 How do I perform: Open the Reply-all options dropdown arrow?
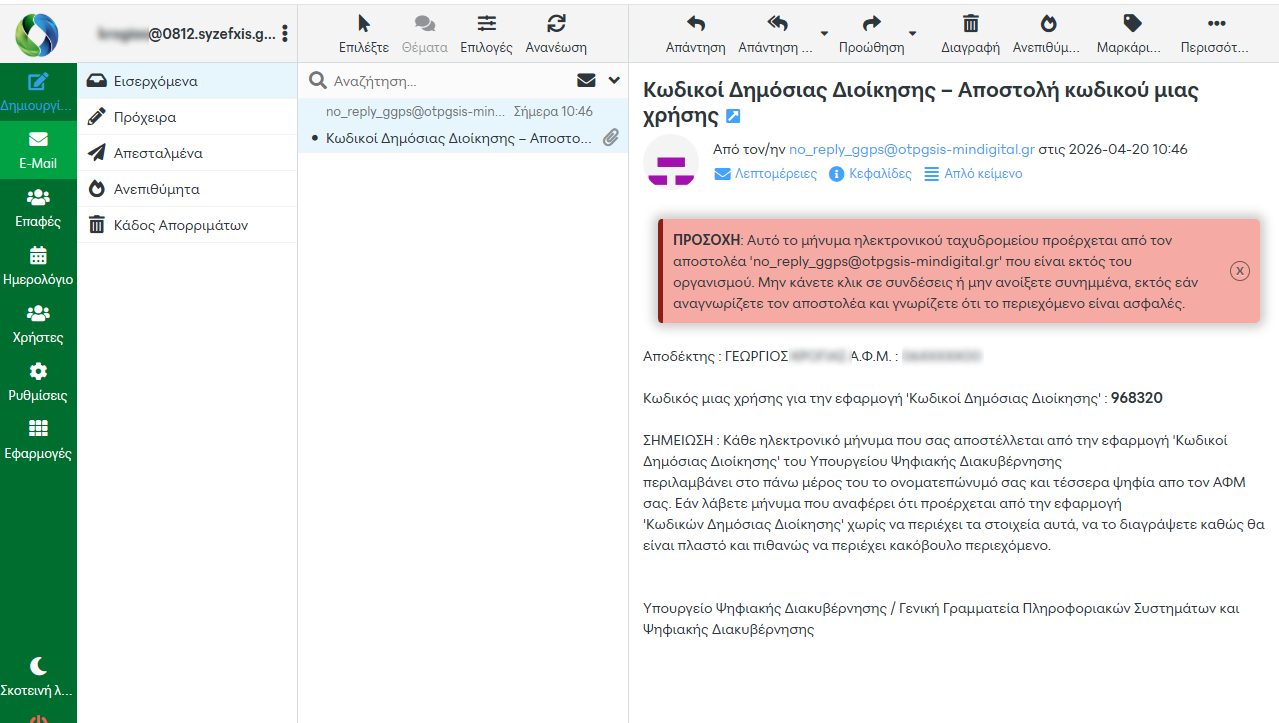[x=824, y=33]
